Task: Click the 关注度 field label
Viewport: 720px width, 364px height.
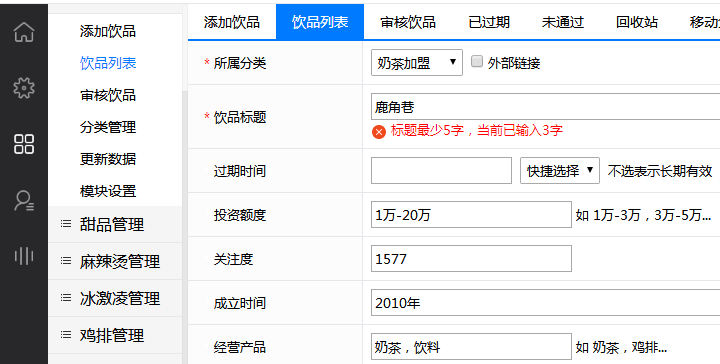Action: point(233,259)
